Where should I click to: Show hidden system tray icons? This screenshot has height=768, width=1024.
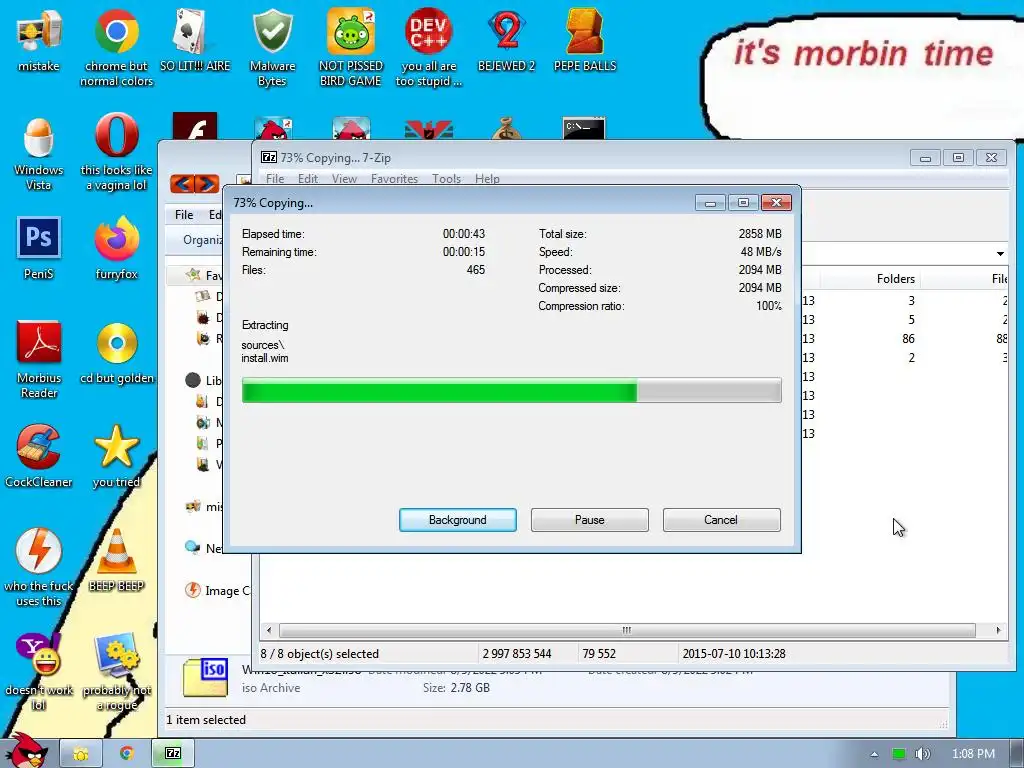(874, 754)
